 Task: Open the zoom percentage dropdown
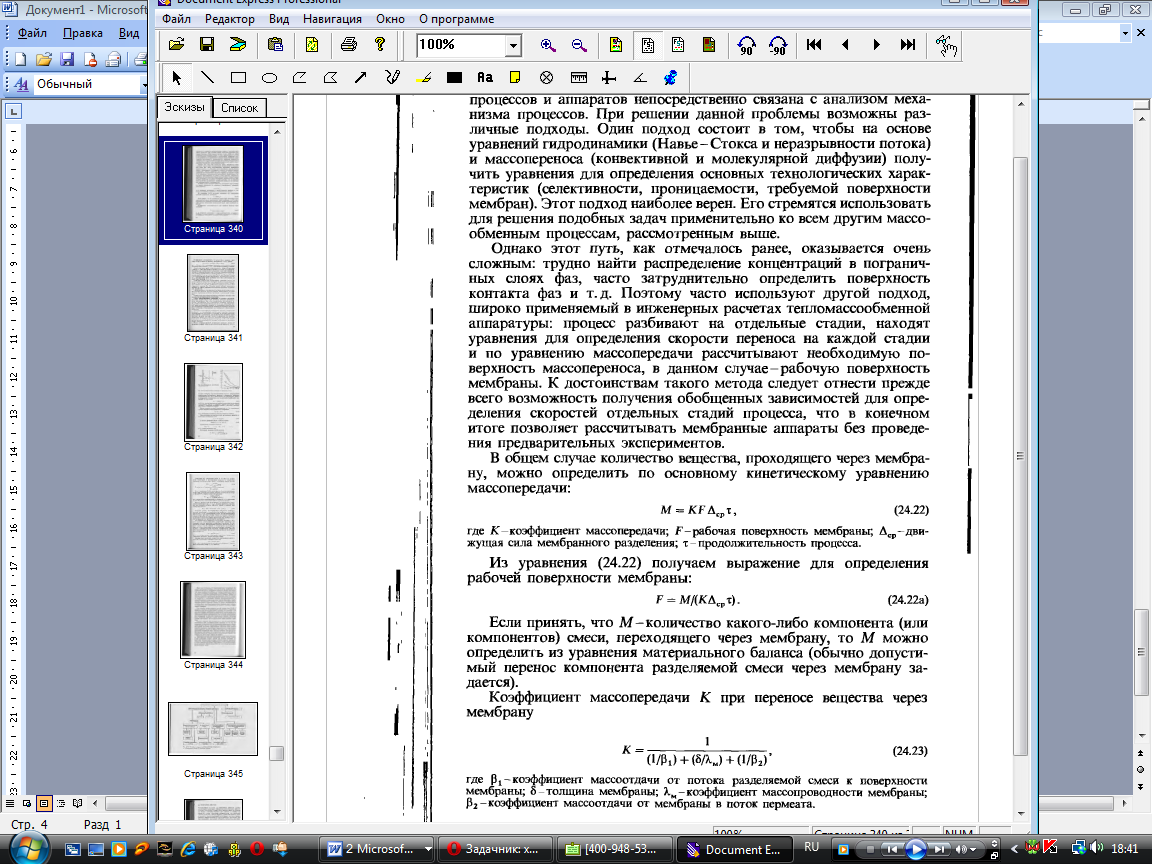pyautogui.click(x=513, y=46)
